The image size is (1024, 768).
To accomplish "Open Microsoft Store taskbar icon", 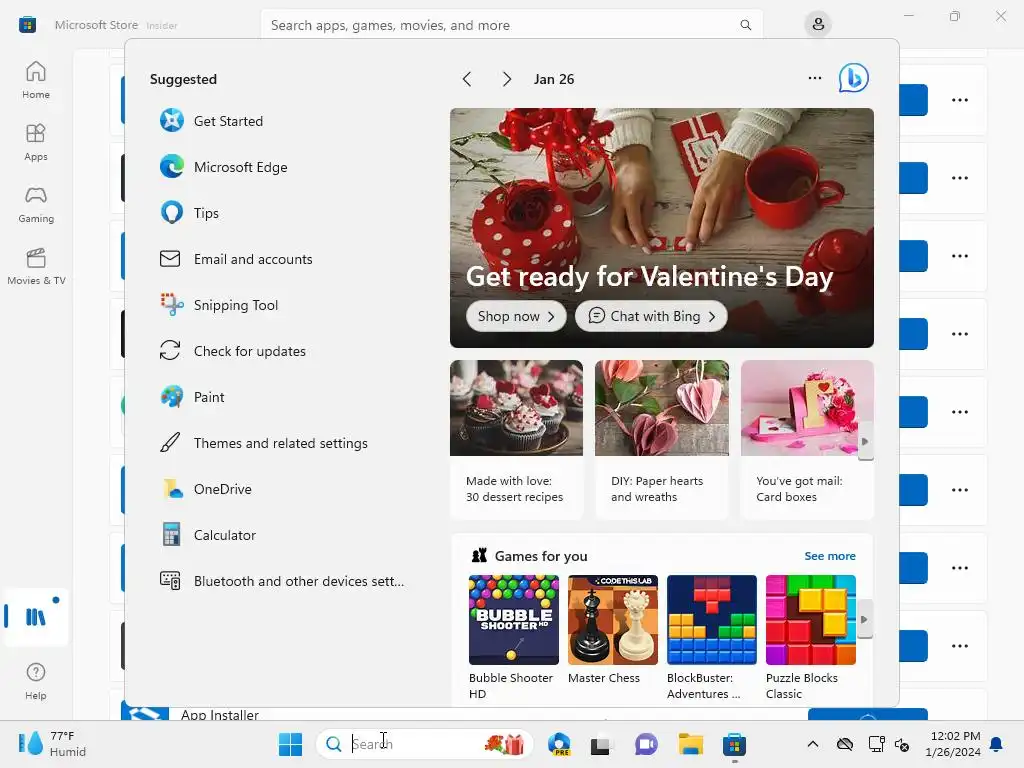I will [734, 744].
